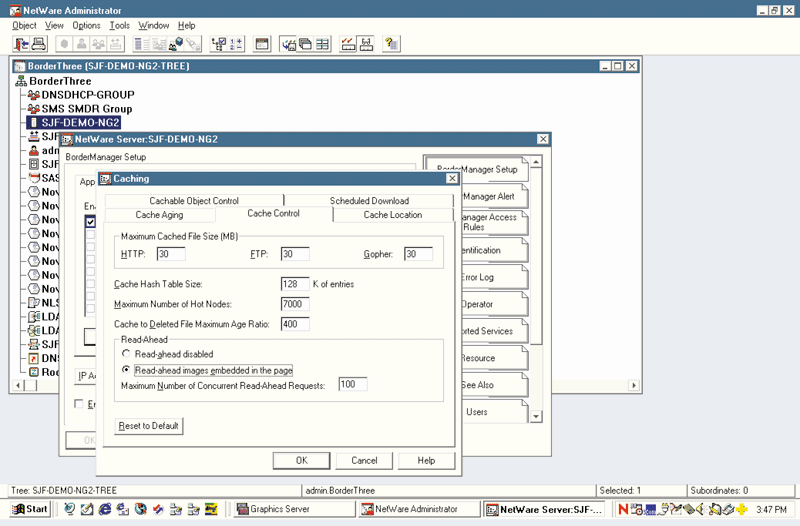The height and width of the screenshot is (526, 800).
Task: Click the page tab list scroll-down arrow
Action: (536, 417)
